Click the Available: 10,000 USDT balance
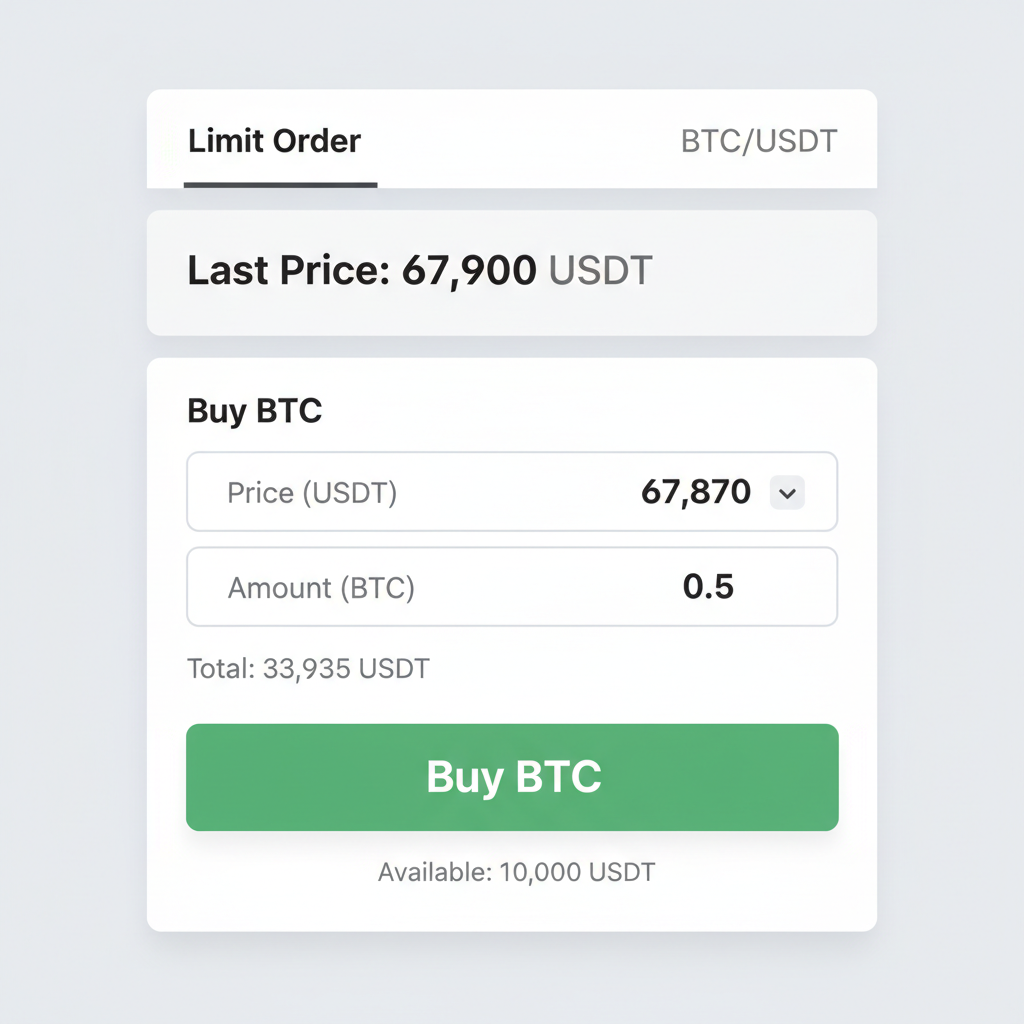 pyautogui.click(x=515, y=871)
